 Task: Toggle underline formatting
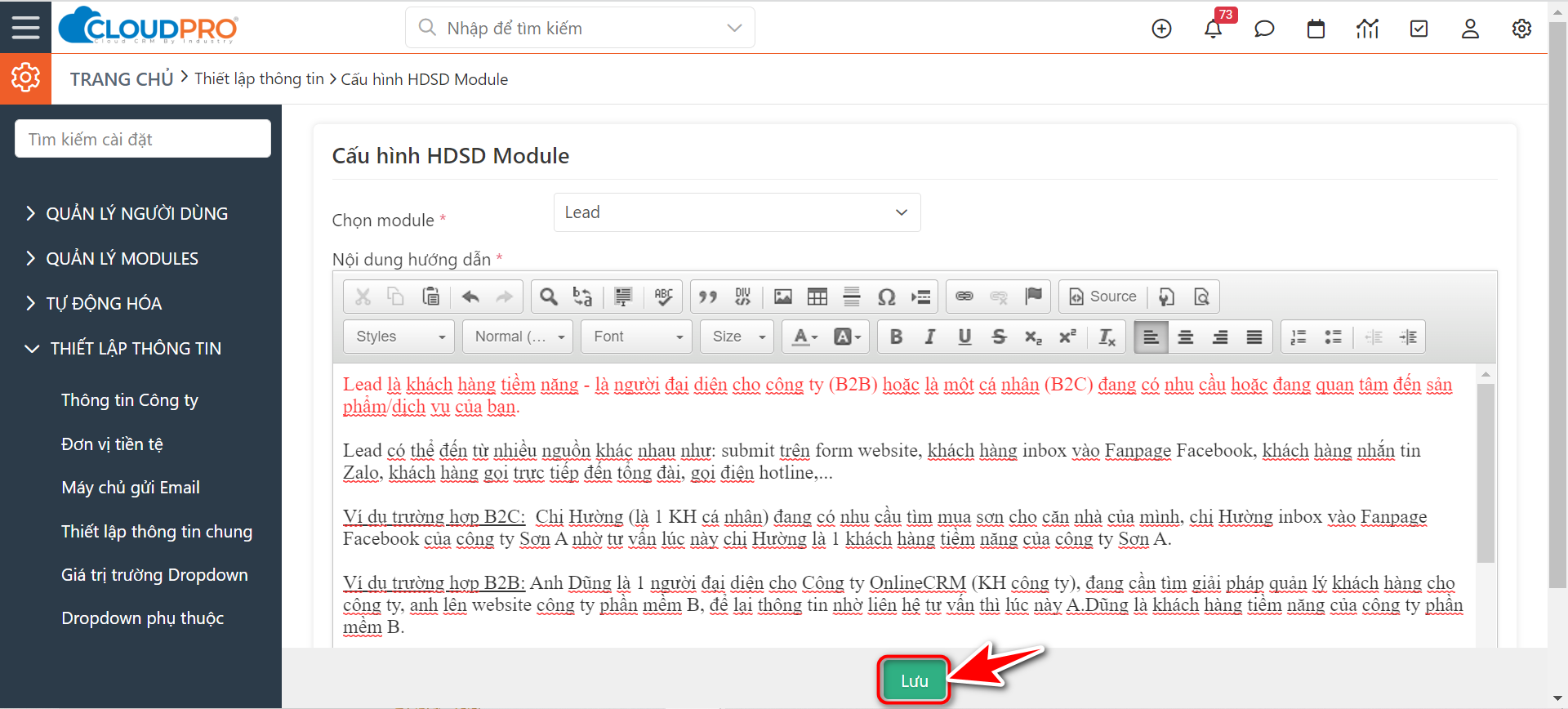964,337
